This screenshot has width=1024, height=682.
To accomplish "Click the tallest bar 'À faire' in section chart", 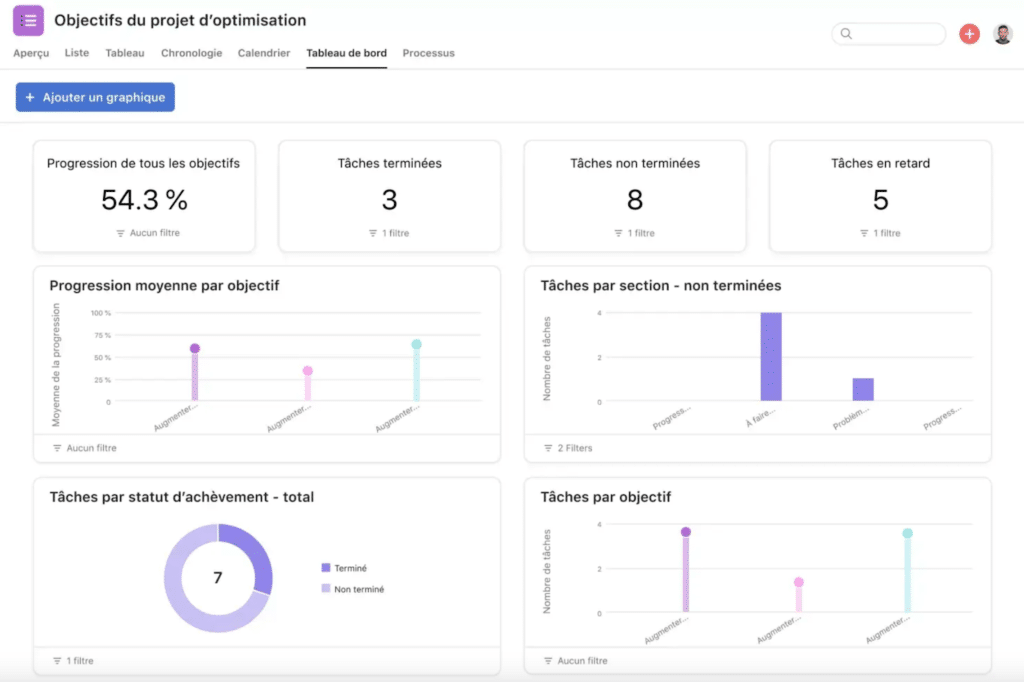I will point(770,357).
